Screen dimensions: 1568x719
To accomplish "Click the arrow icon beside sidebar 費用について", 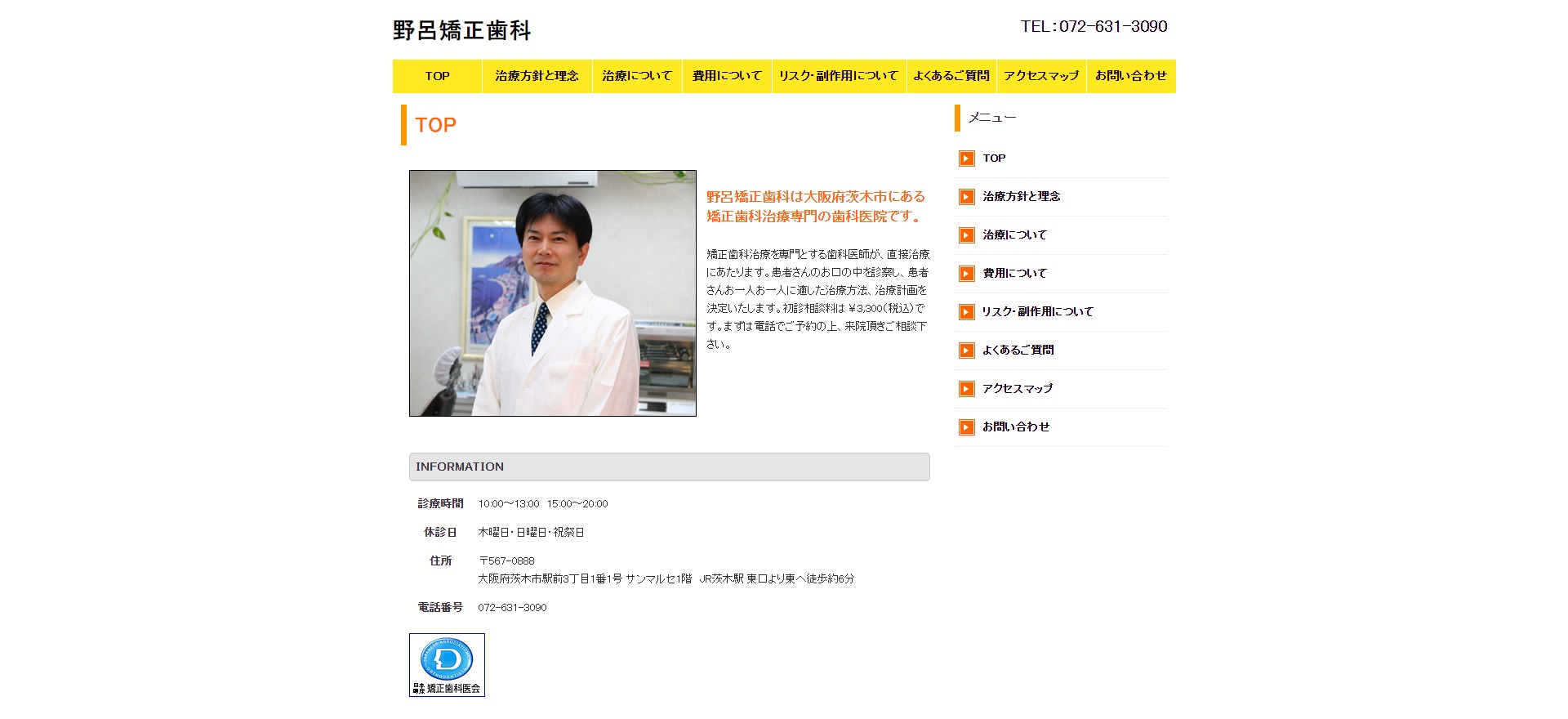I will [967, 274].
